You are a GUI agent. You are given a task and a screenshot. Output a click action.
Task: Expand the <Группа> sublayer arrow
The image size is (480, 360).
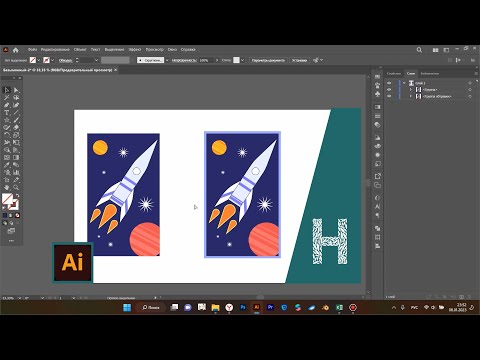tap(411, 90)
